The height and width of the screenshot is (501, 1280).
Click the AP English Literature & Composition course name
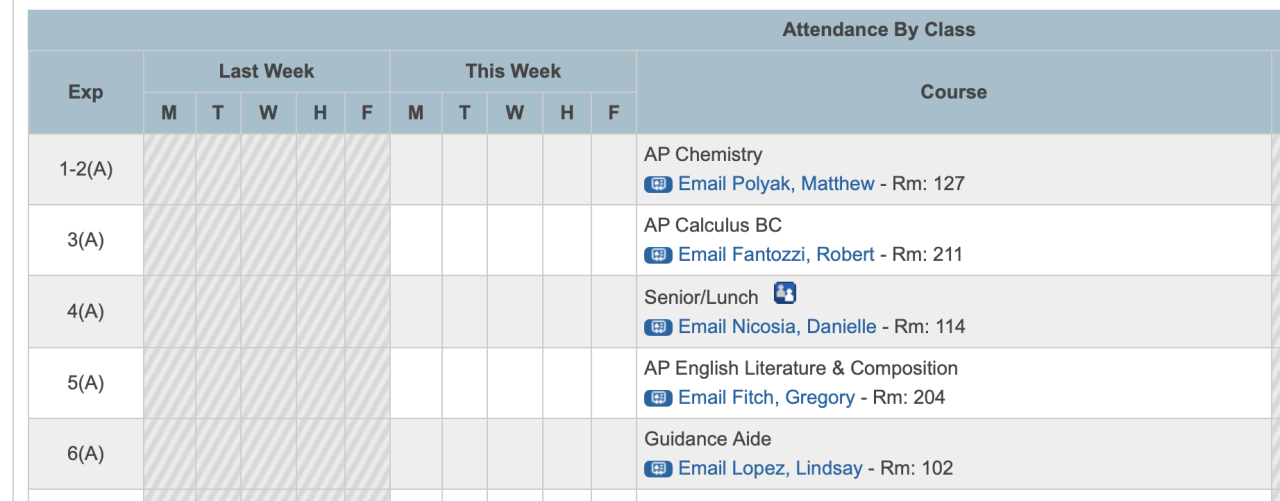801,368
